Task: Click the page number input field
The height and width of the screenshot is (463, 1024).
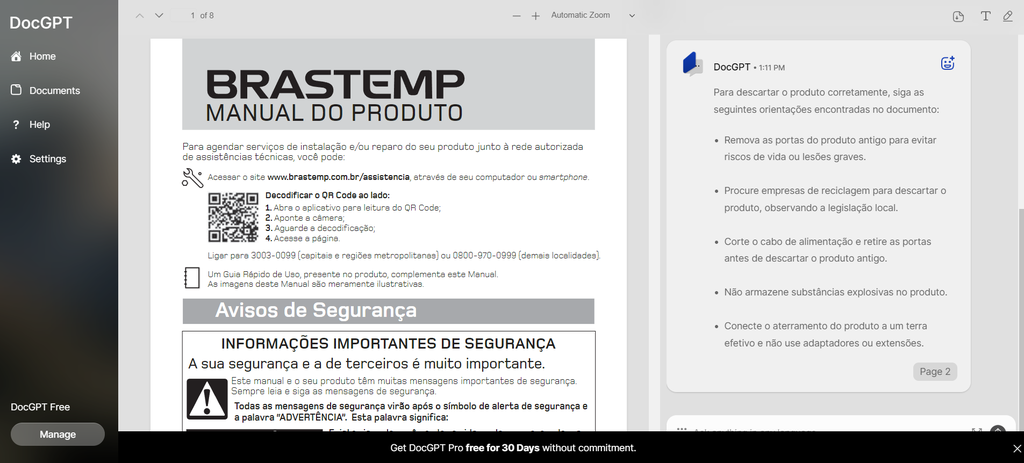Action: click(x=184, y=15)
